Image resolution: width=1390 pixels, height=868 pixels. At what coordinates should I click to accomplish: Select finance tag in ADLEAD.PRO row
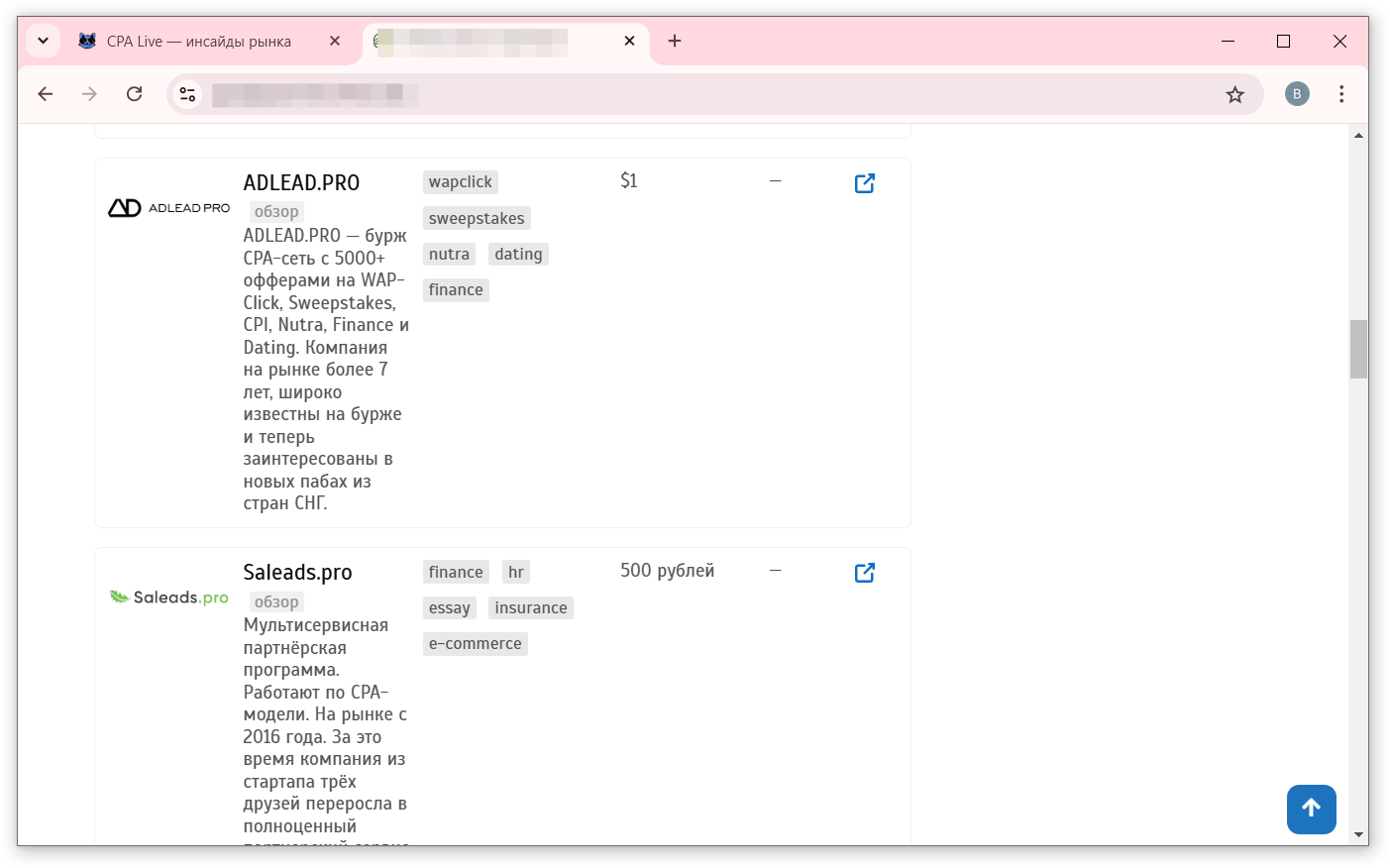[x=456, y=290]
